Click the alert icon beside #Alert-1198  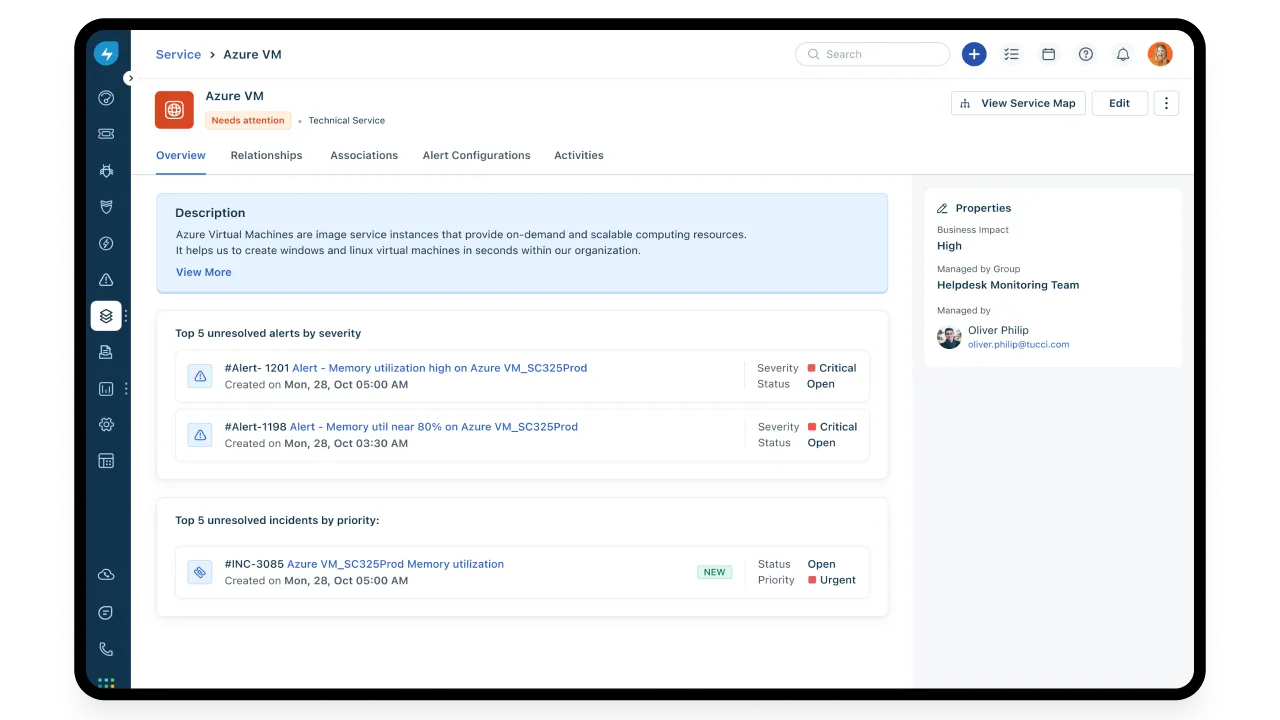(x=200, y=435)
